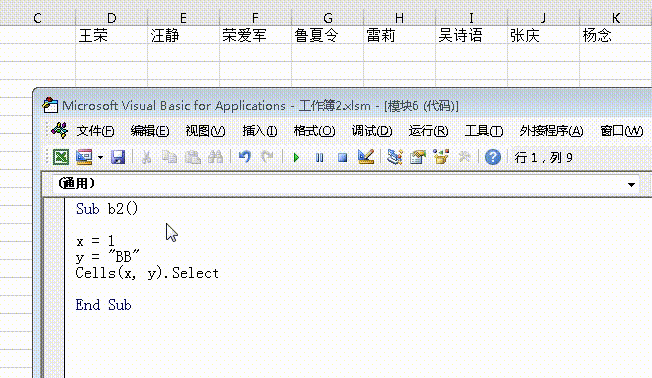Select Excel column J header
Viewport: 652px width, 378px height.
tap(543, 18)
